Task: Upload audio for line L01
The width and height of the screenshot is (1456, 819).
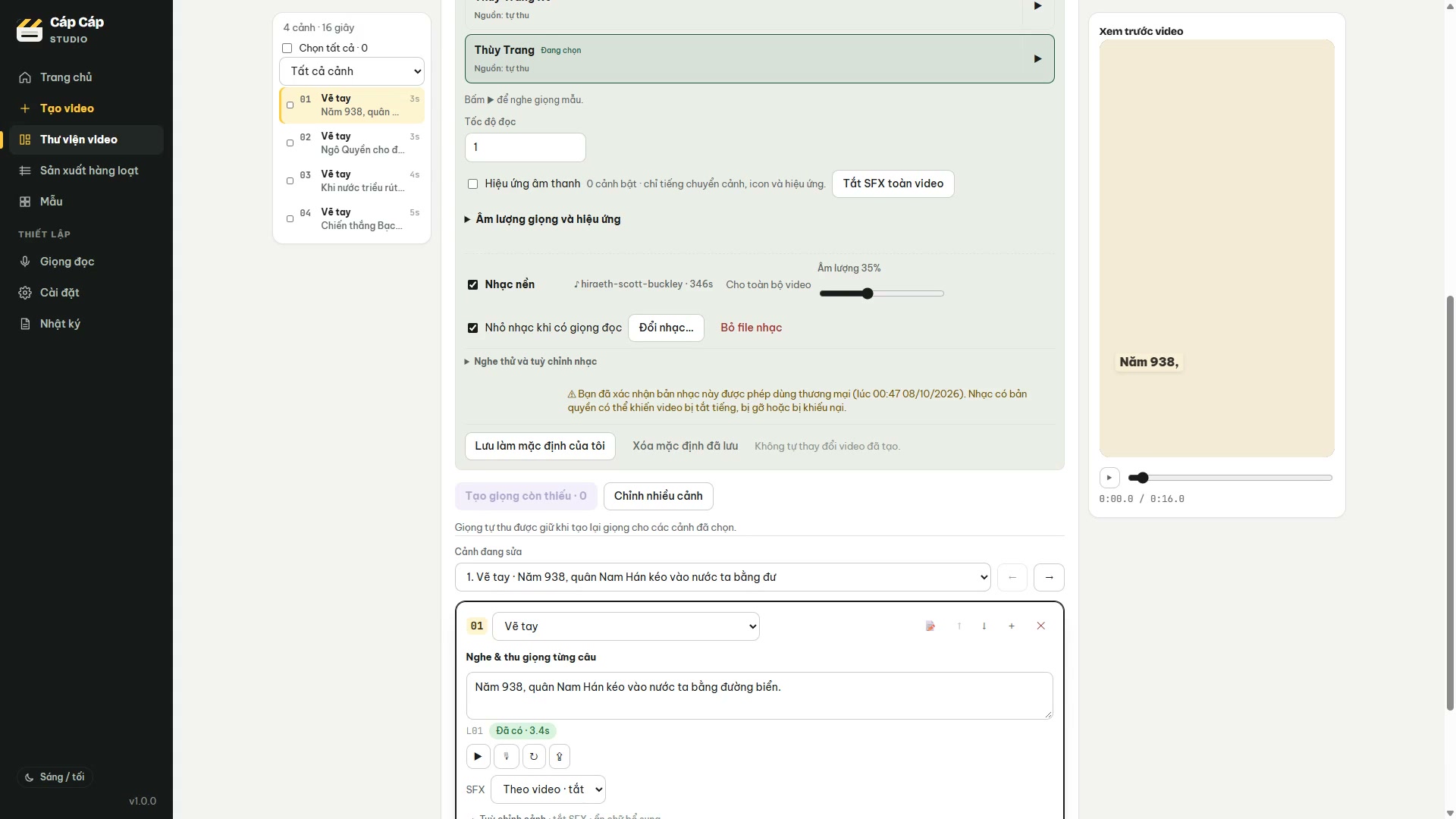Action: 559,756
